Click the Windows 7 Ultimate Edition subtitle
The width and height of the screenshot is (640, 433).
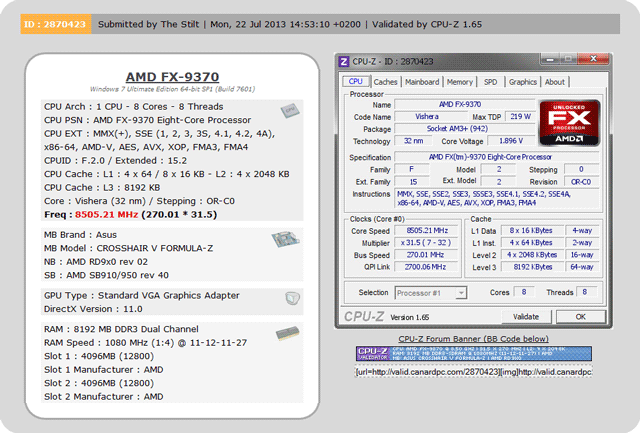(x=172, y=89)
